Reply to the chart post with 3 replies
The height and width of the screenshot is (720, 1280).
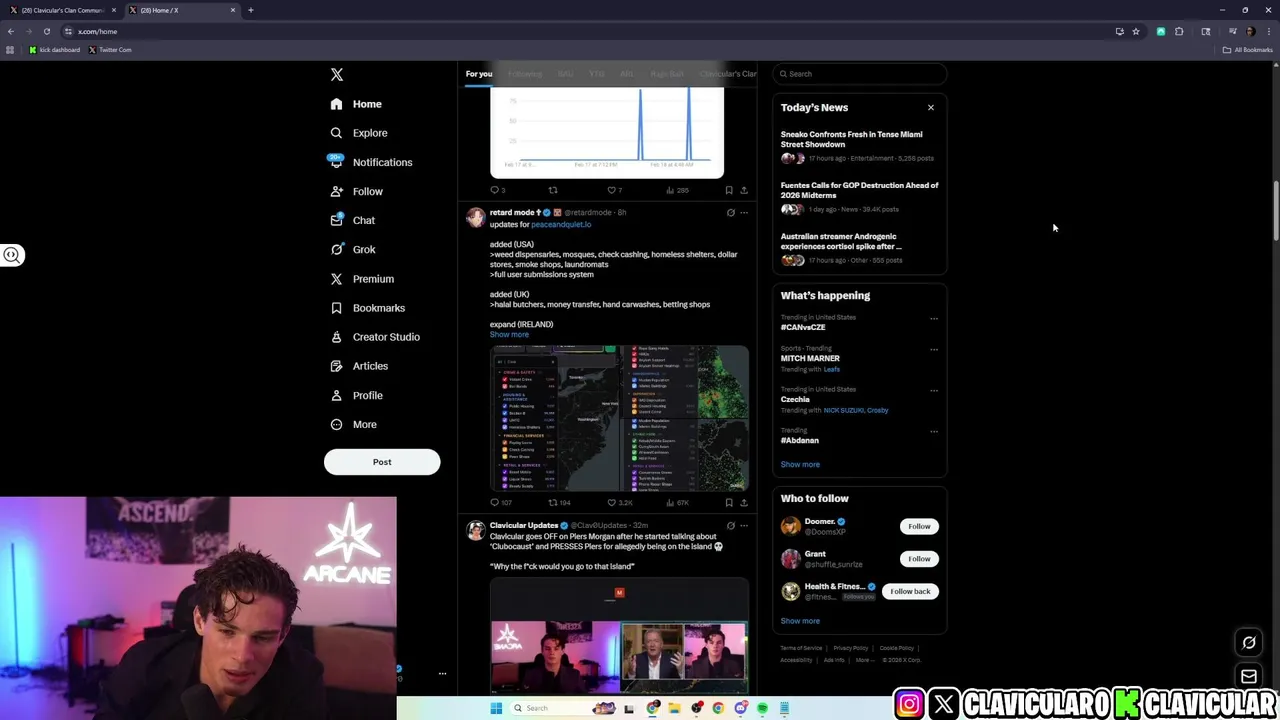pos(494,190)
